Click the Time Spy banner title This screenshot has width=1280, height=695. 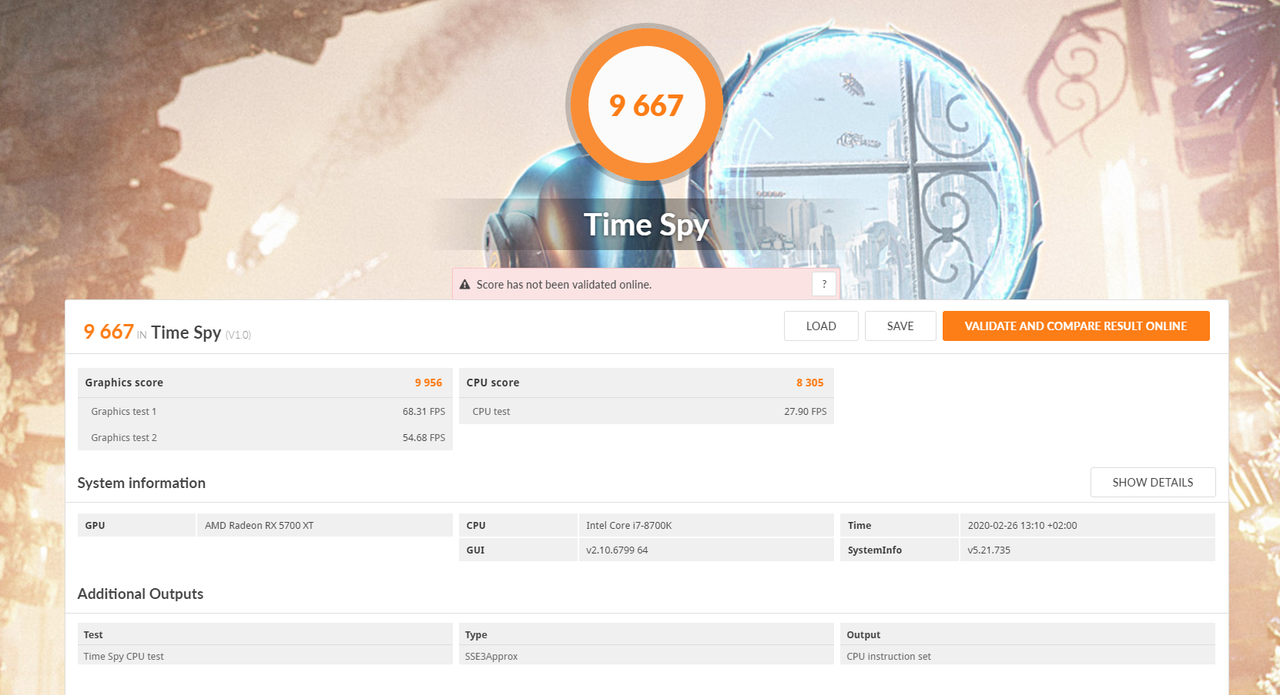pos(646,224)
